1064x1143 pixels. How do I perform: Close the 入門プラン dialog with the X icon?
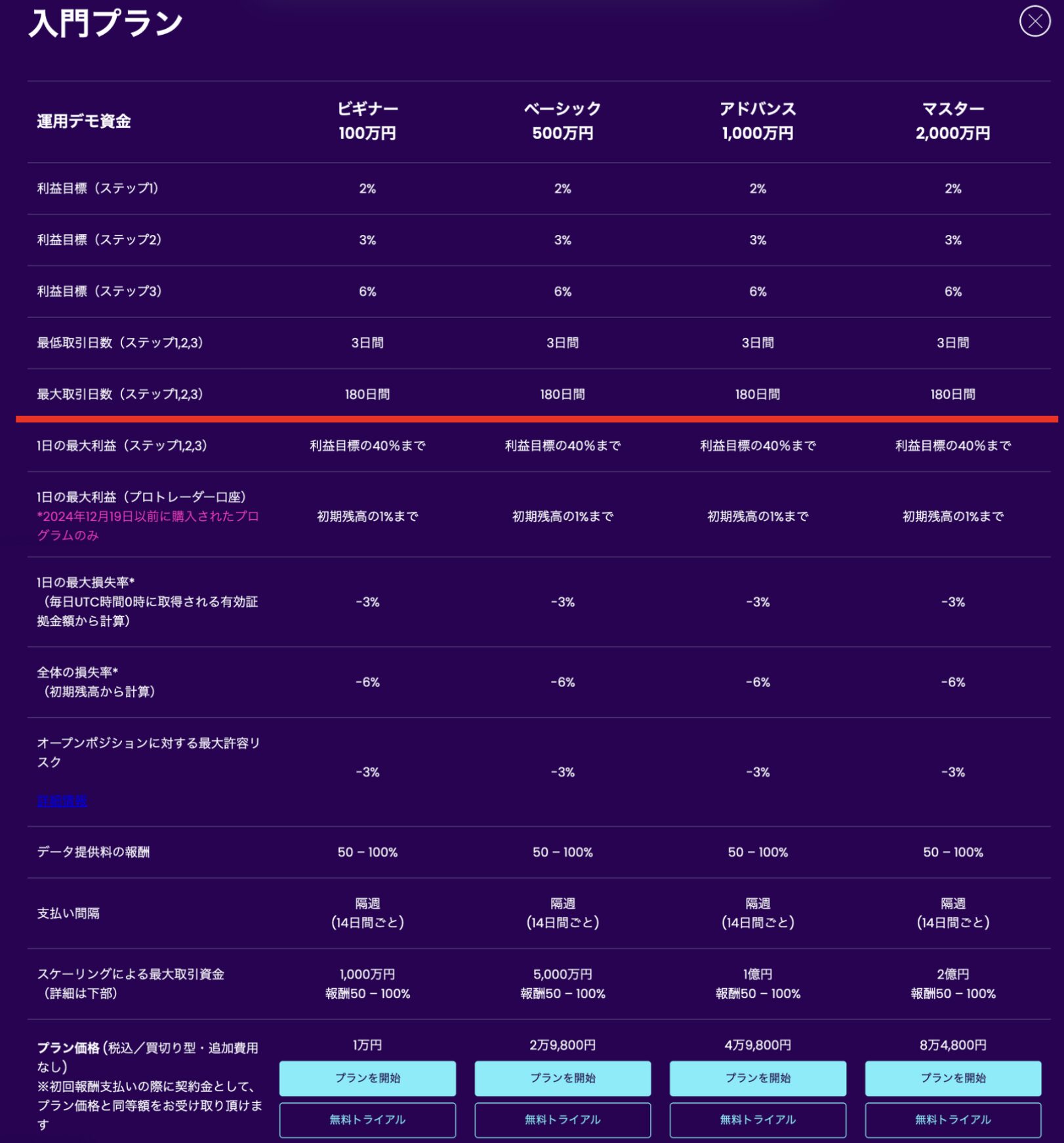(x=1034, y=21)
